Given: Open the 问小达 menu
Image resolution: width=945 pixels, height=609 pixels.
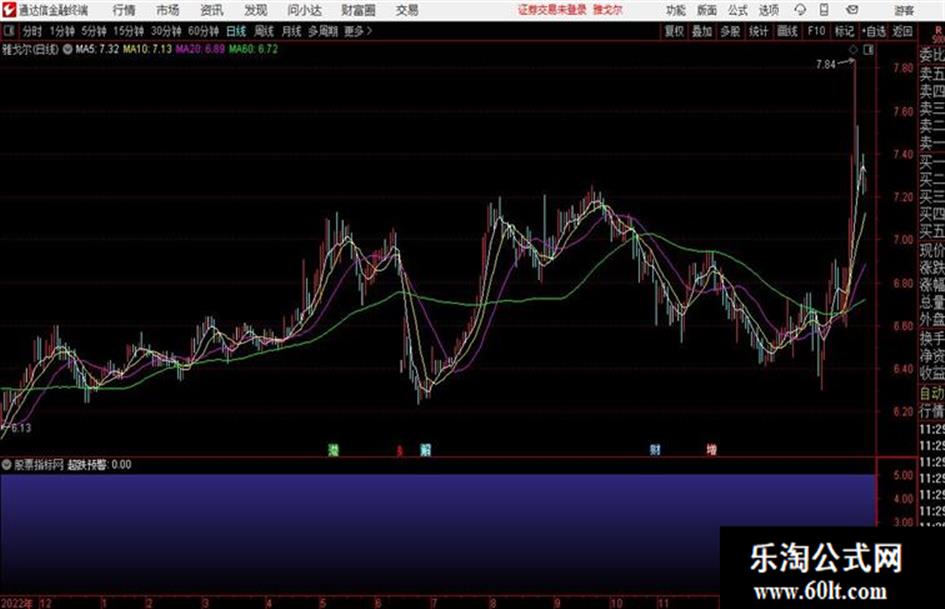Looking at the screenshot, I should point(304,10).
